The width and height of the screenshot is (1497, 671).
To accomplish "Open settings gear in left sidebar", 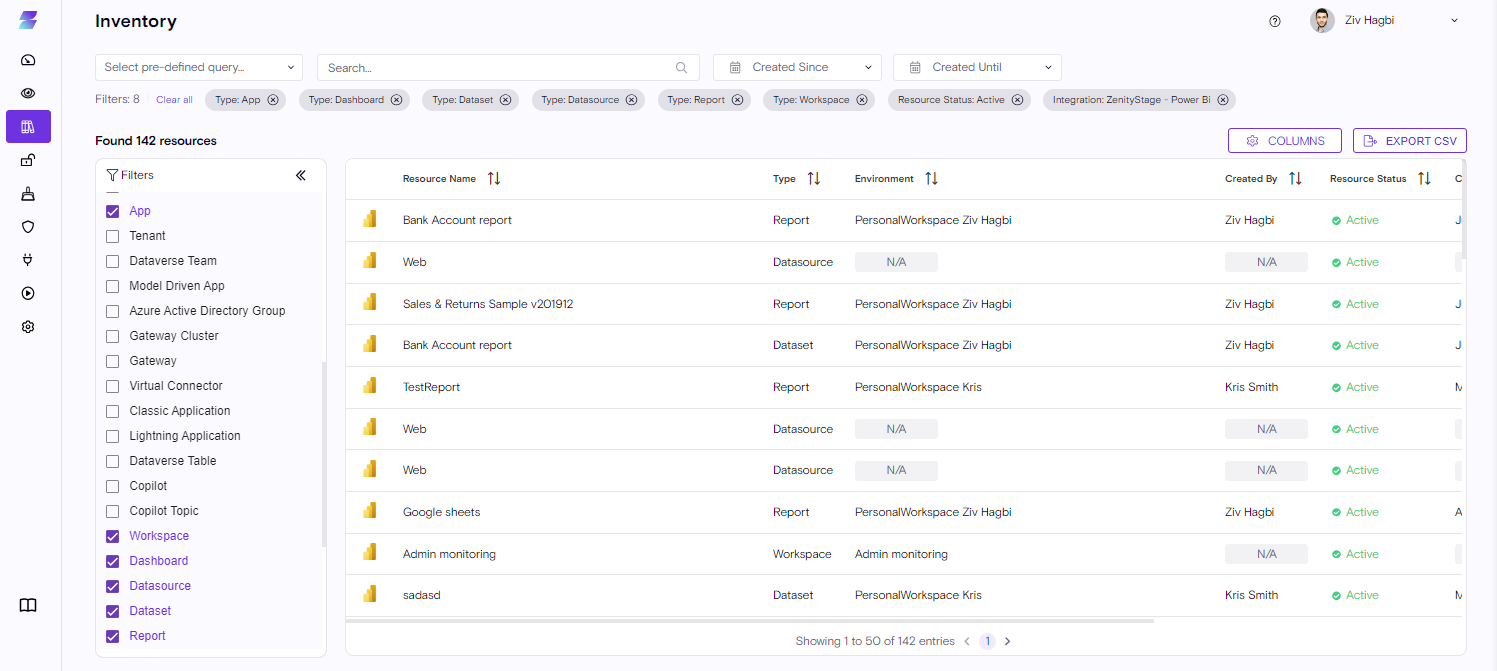I will pyautogui.click(x=28, y=327).
